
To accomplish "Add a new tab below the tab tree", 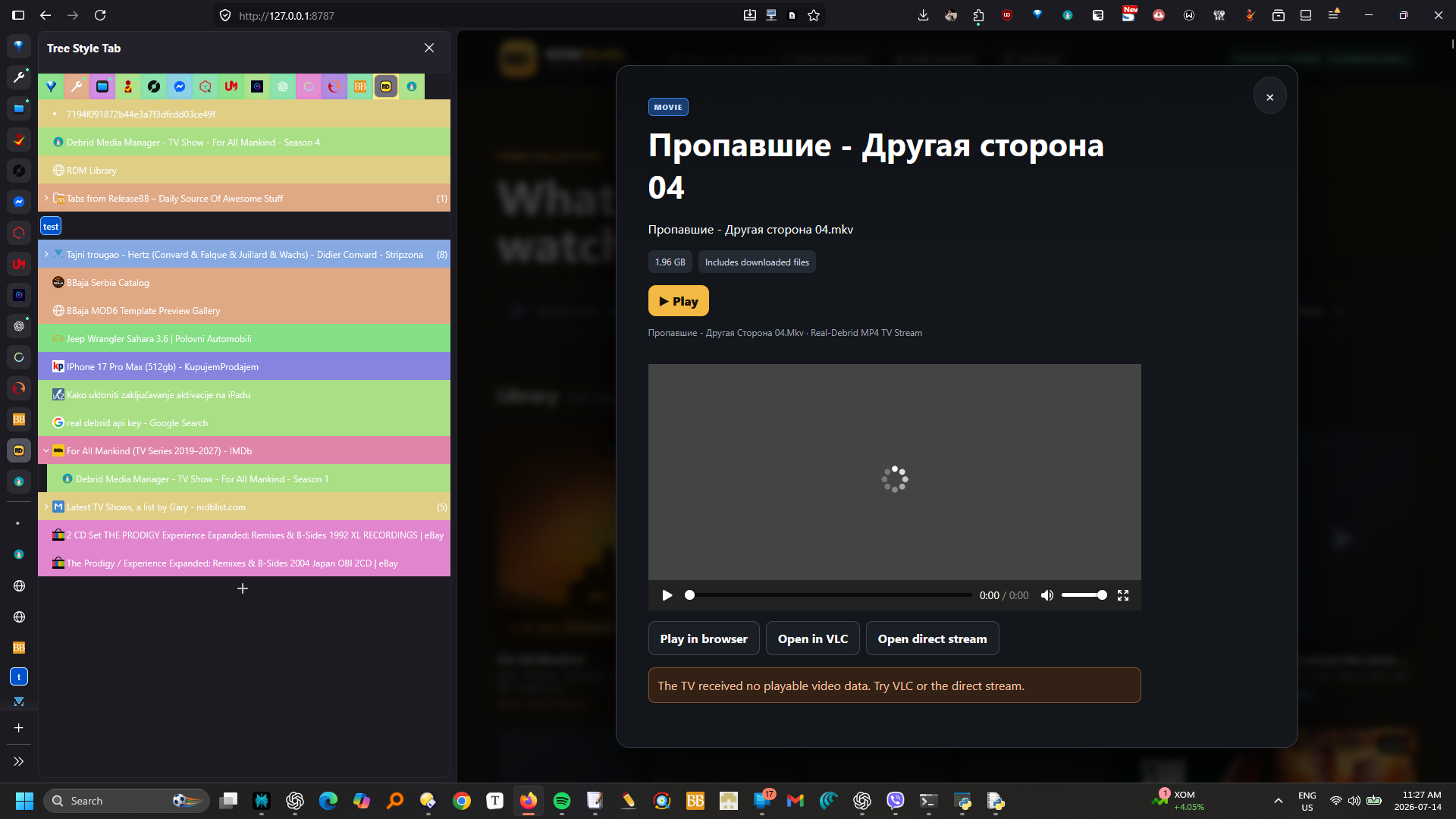I will (243, 588).
